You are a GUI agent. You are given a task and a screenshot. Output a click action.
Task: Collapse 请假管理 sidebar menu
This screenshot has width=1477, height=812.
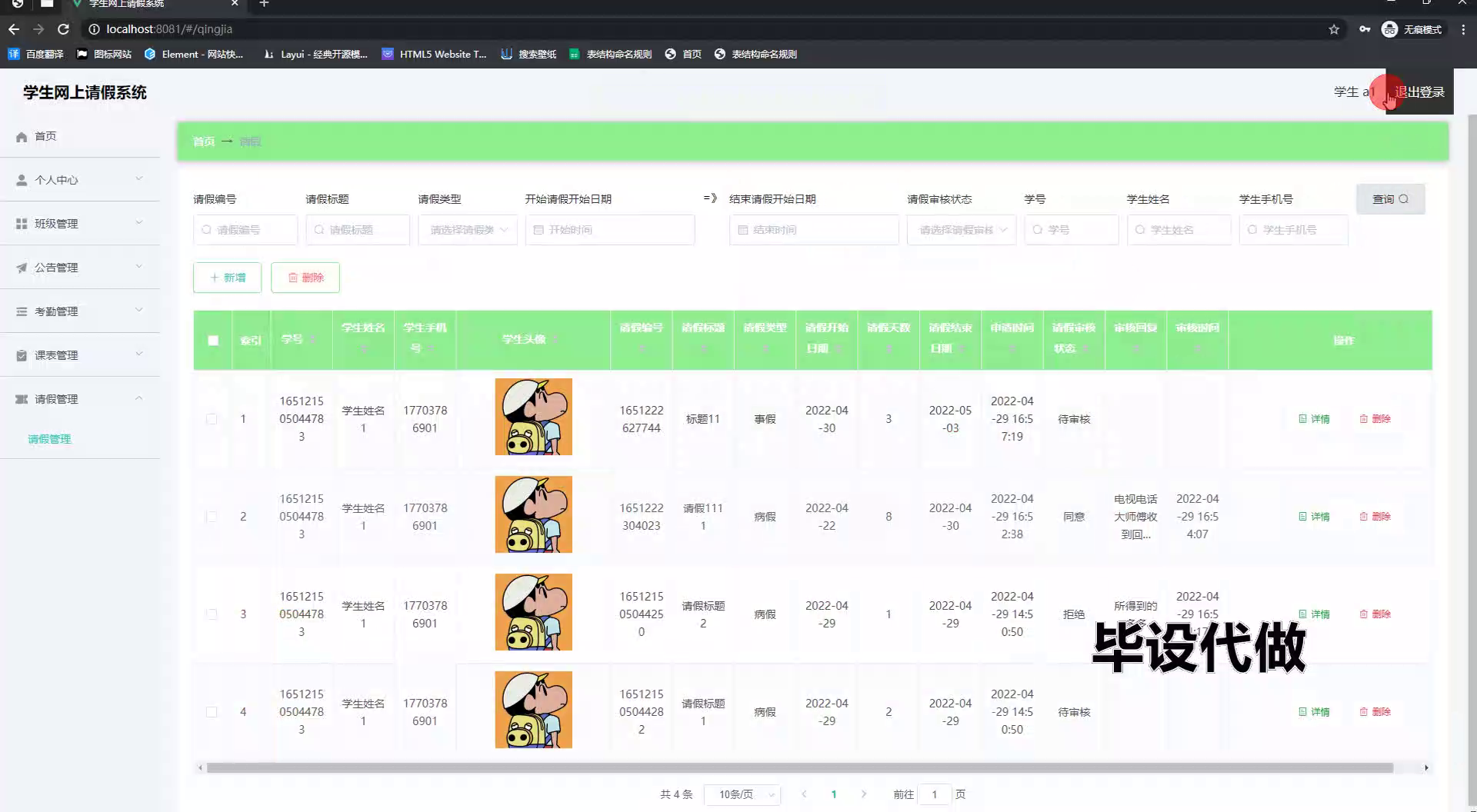coord(80,399)
